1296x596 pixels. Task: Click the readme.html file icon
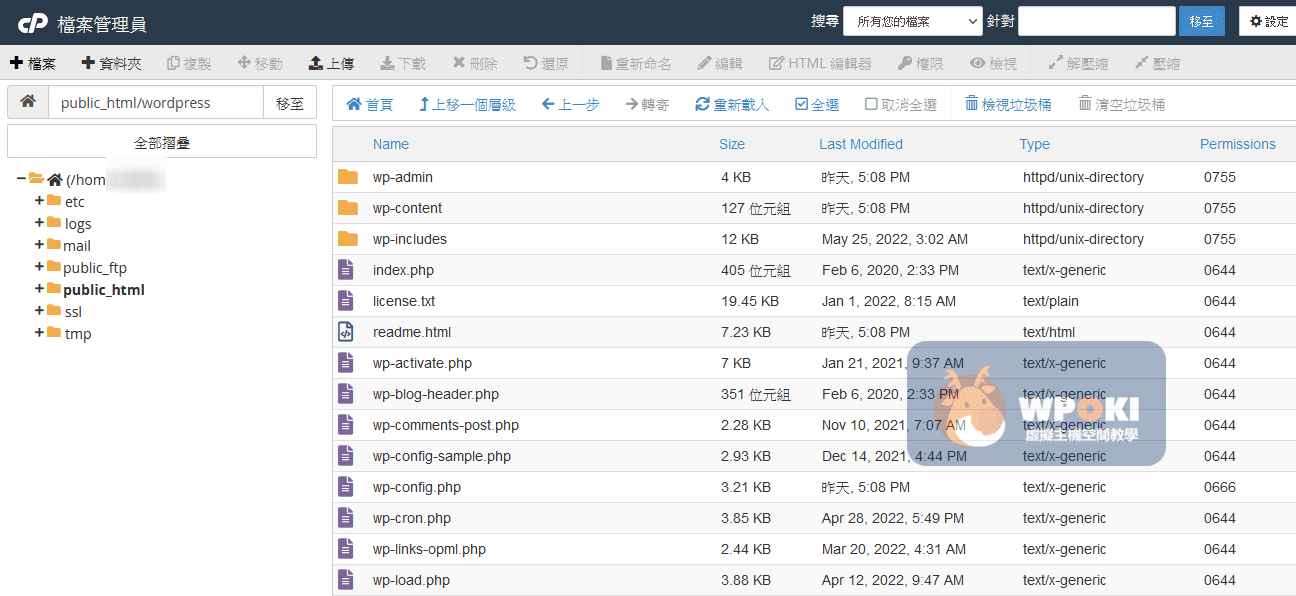tap(346, 332)
